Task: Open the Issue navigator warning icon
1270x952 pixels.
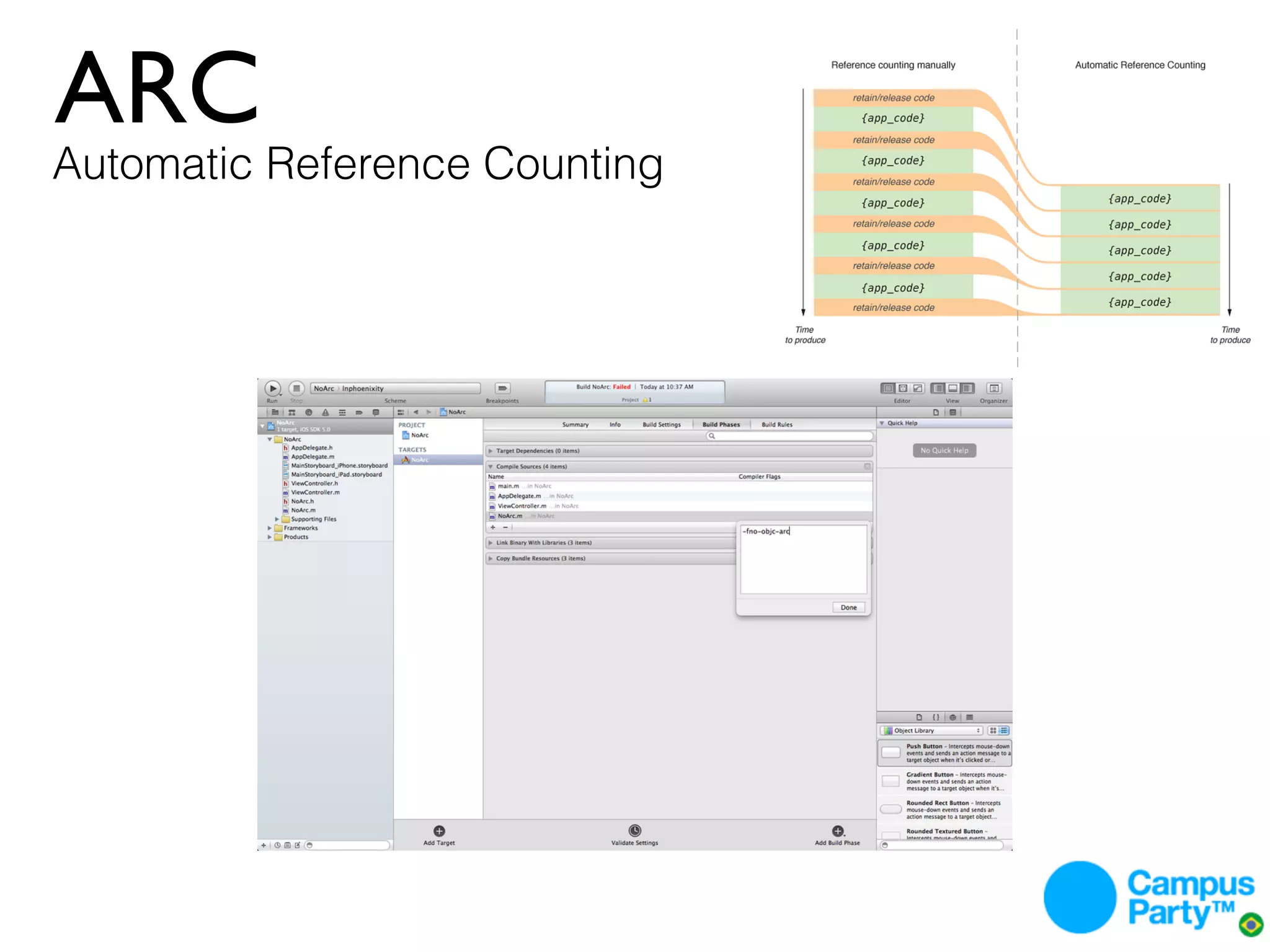Action: click(325, 412)
